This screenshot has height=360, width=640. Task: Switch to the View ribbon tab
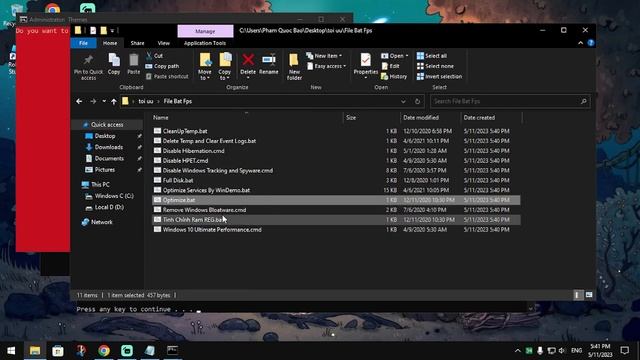pyautogui.click(x=164, y=43)
